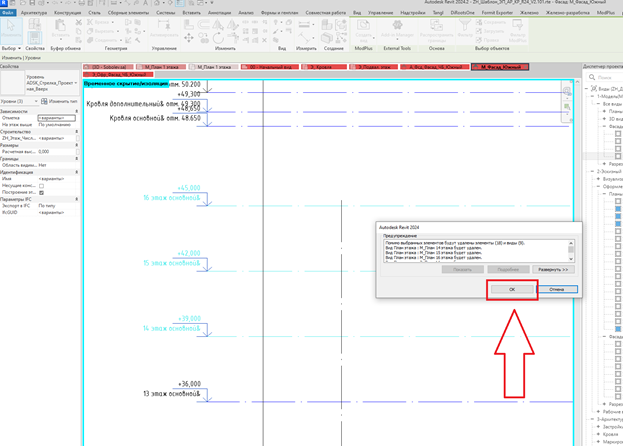Toggle the Построение эт... checkbox
The image size is (623, 446).
42,193
